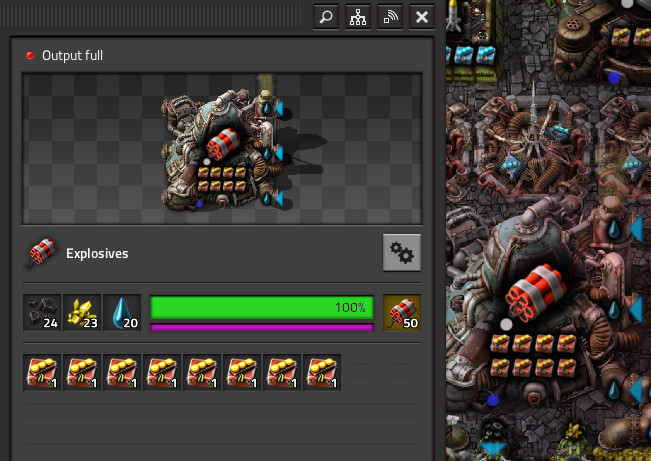Click the Explosives recipe name label
The width and height of the screenshot is (651, 461).
click(97, 254)
